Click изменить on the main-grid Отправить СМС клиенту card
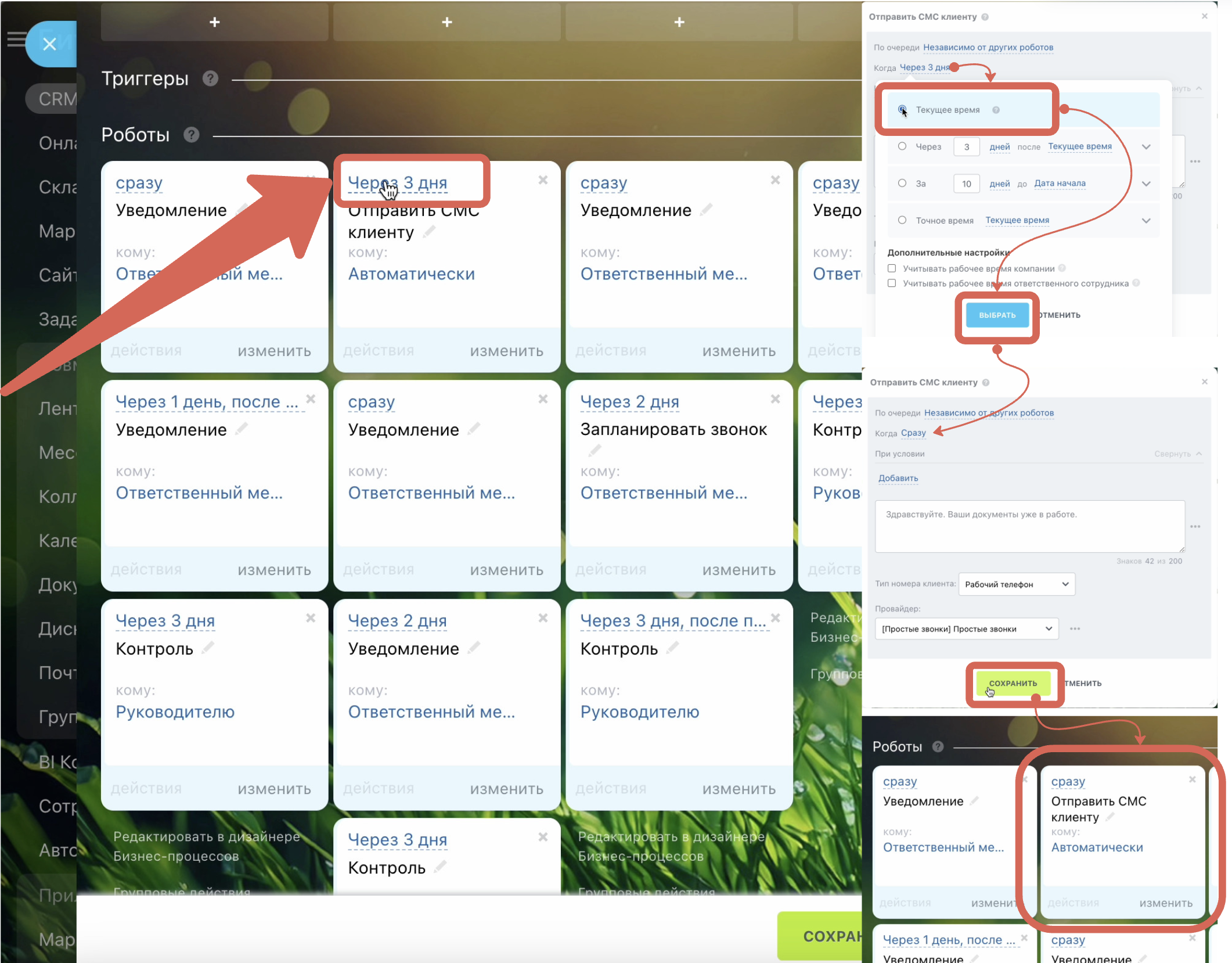The width and height of the screenshot is (1232, 963). [506, 351]
